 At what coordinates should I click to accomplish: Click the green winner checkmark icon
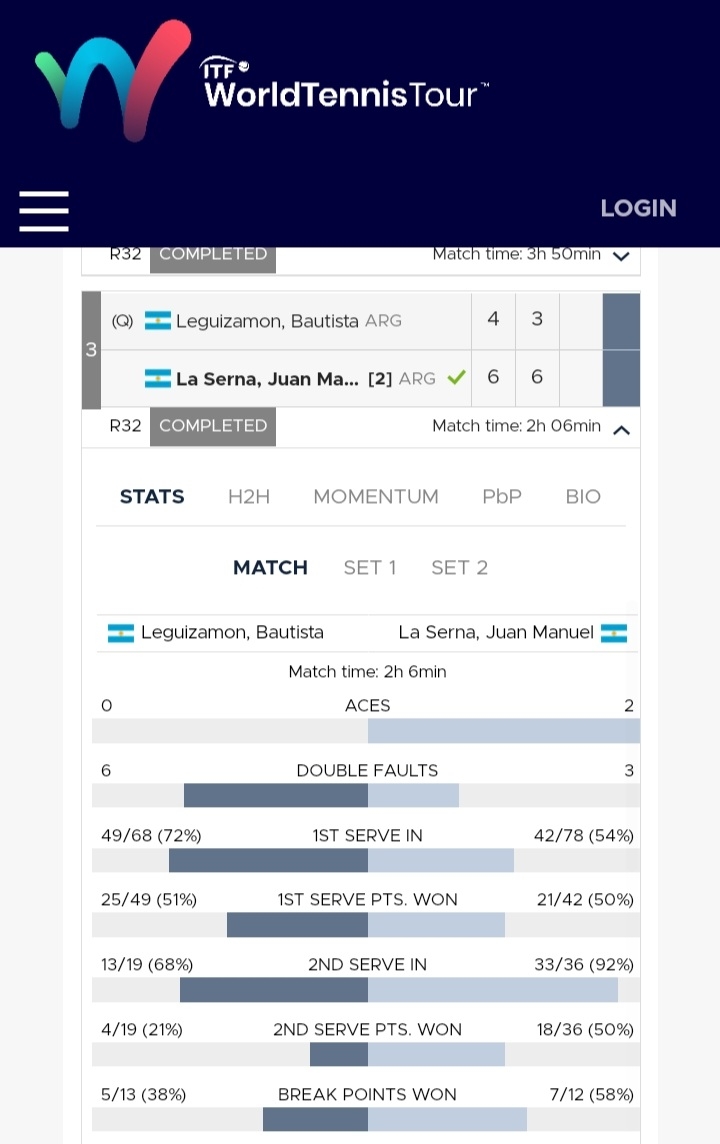pos(456,378)
